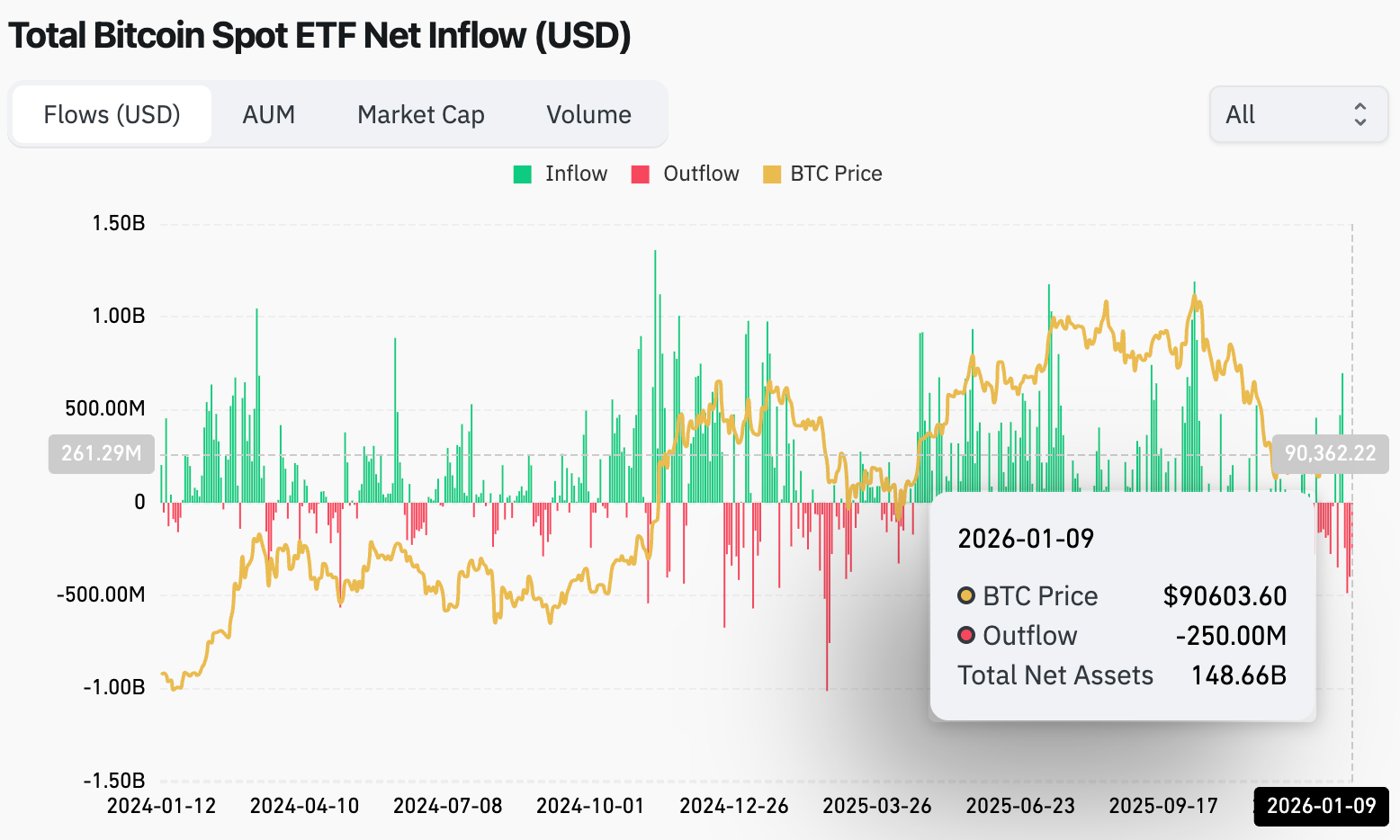Click the 261.29M crosshair value label
1400x840 pixels.
(x=102, y=453)
